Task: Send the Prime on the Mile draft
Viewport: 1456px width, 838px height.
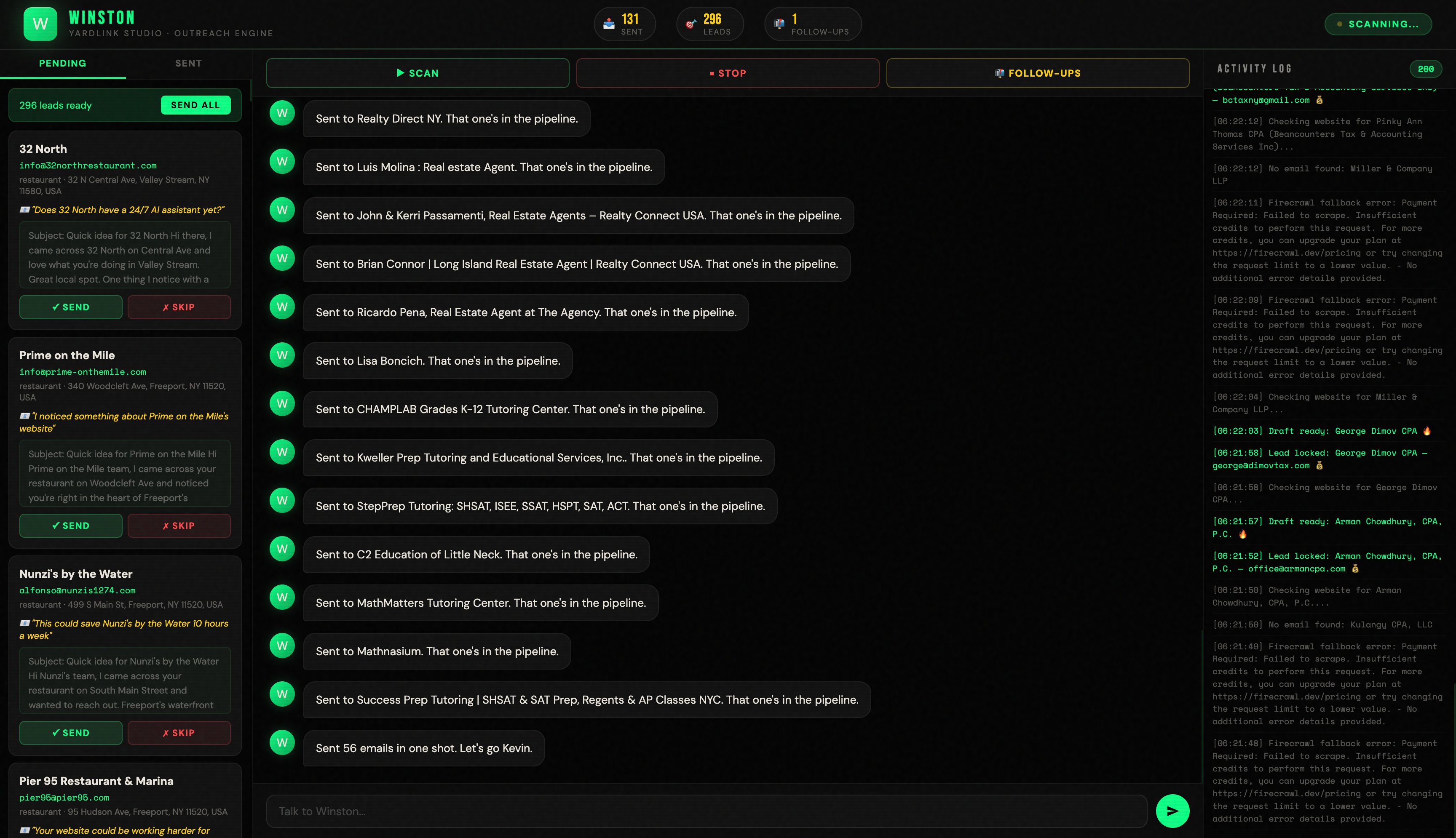Action: tap(71, 526)
